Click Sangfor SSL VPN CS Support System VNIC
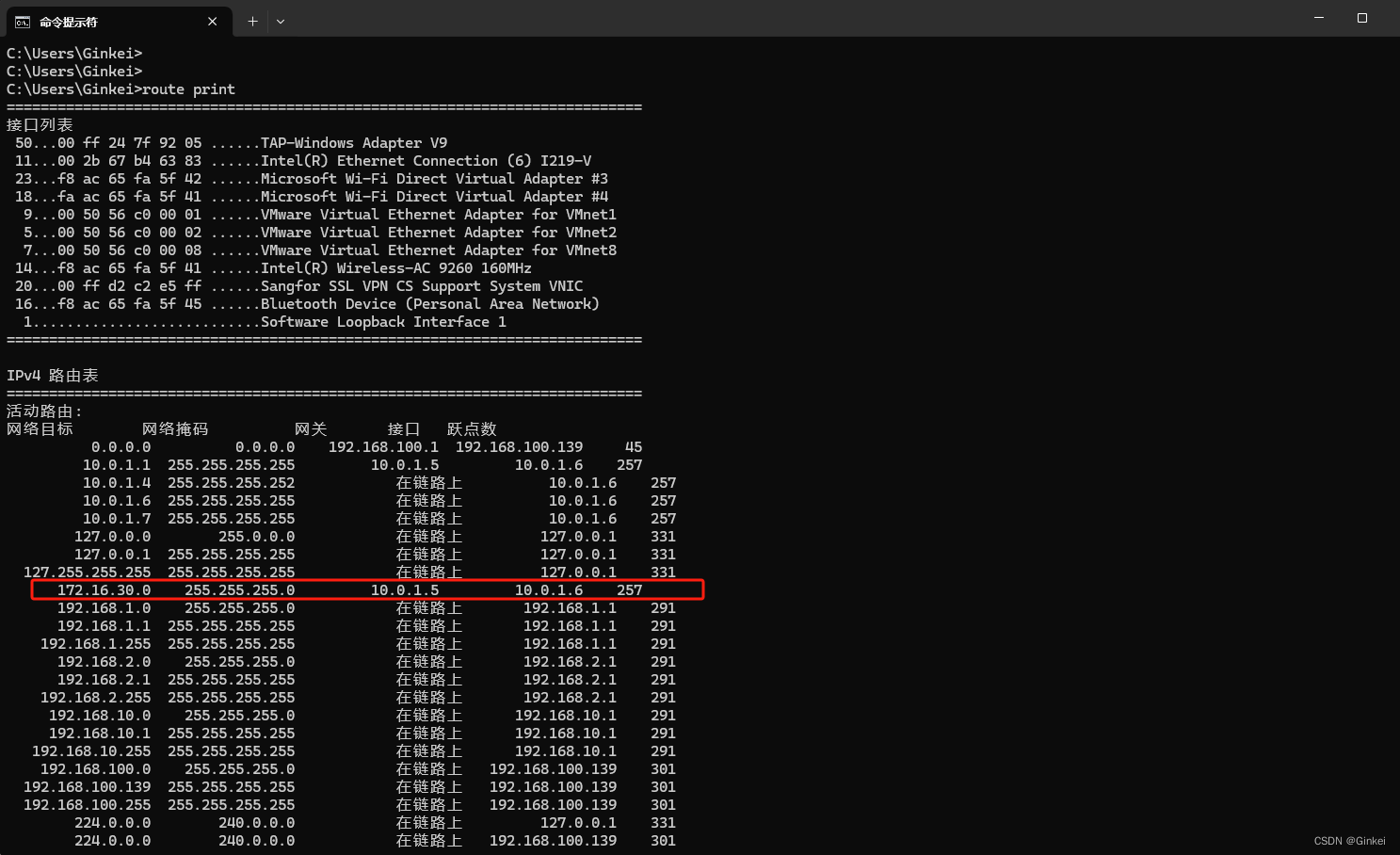Screen dimensions: 1400x855 (298, 286)
